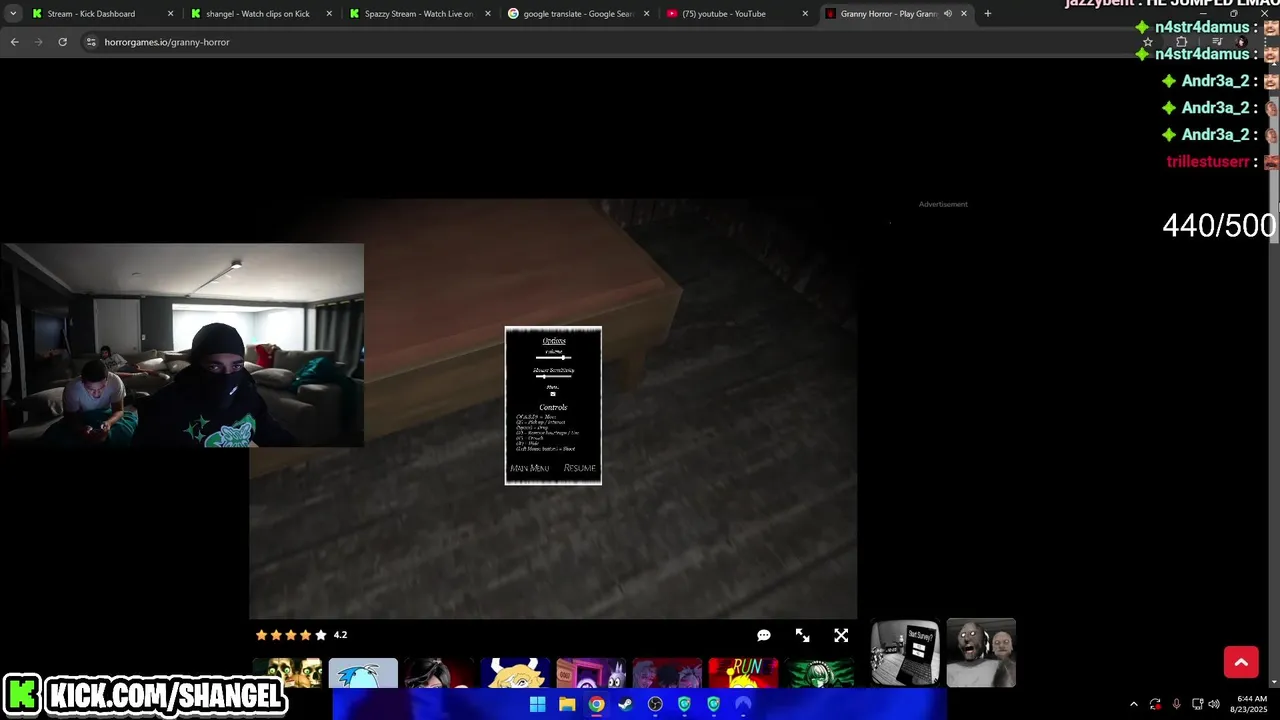The height and width of the screenshot is (720, 1280).
Task: Open a new browser tab
Action: [x=987, y=14]
